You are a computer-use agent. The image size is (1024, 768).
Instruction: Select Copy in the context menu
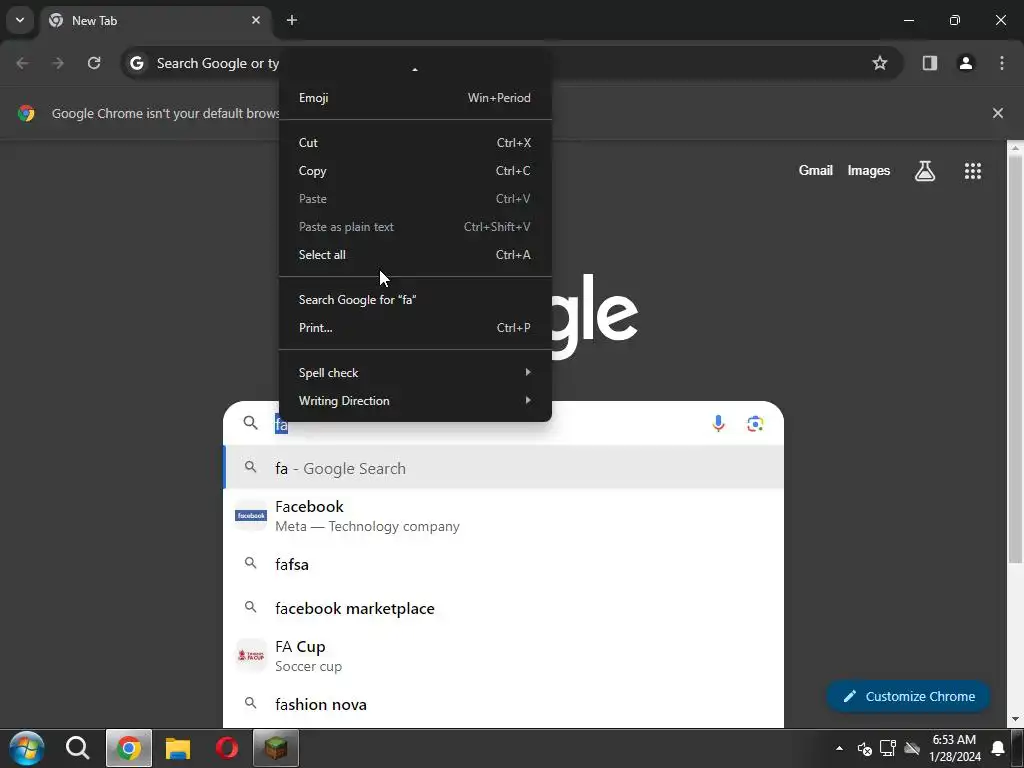415,170
